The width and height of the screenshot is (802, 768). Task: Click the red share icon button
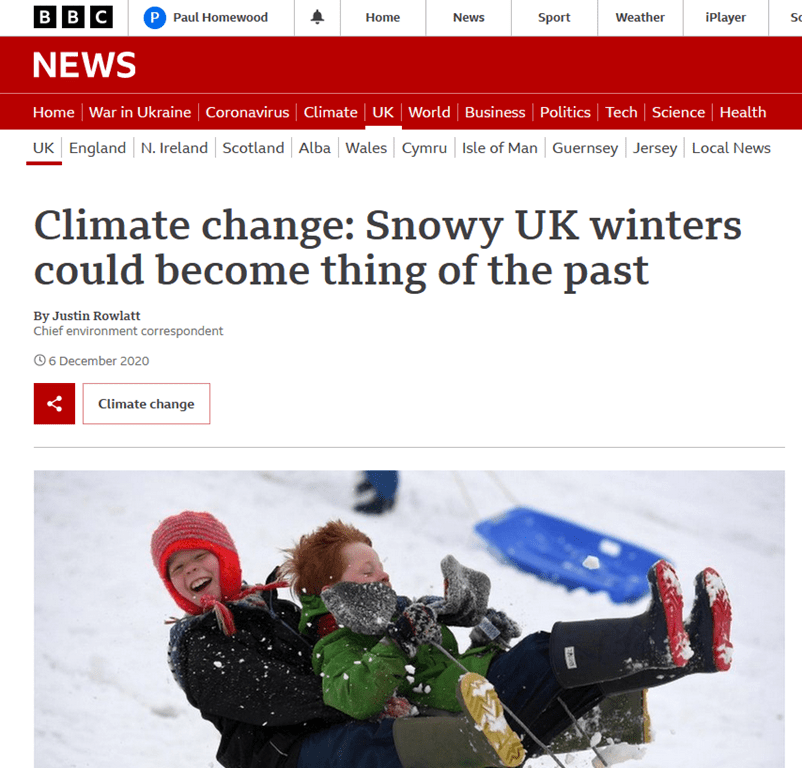click(54, 403)
